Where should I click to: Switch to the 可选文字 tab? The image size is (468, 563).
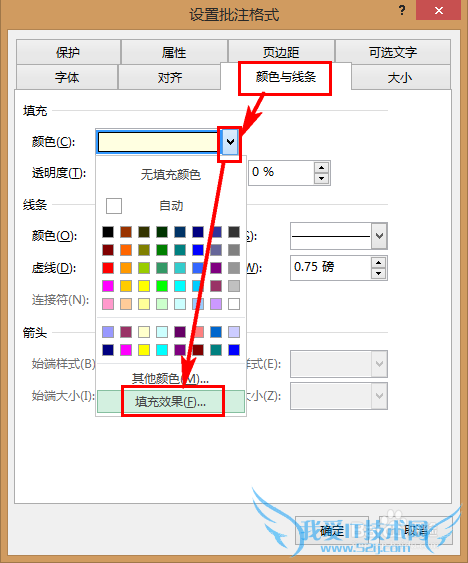point(393,52)
